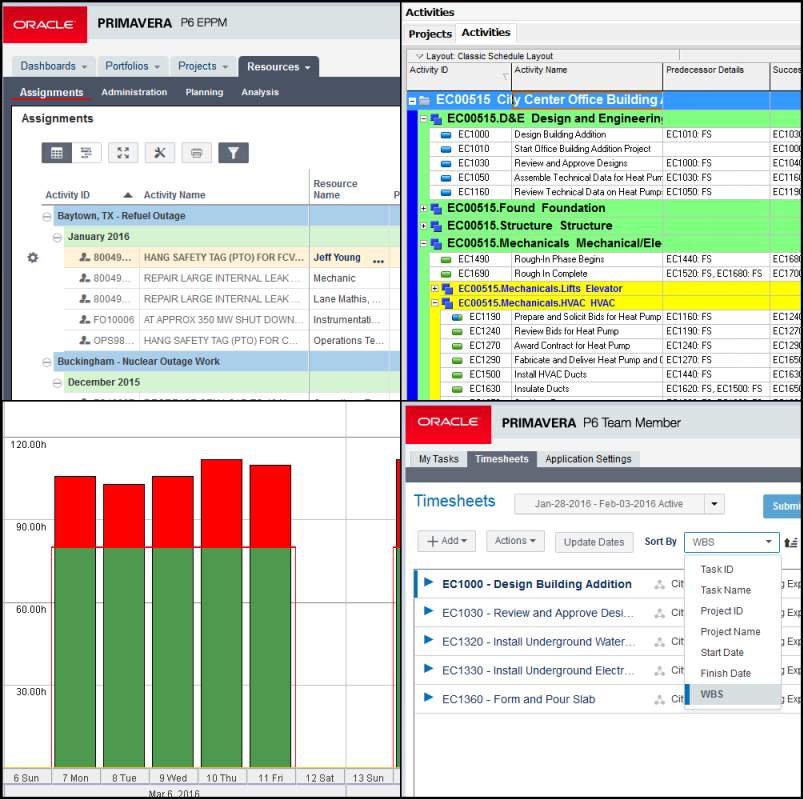Image resolution: width=803 pixels, height=799 pixels.
Task: Collapse the January 2016 grouping
Action: coord(57,236)
